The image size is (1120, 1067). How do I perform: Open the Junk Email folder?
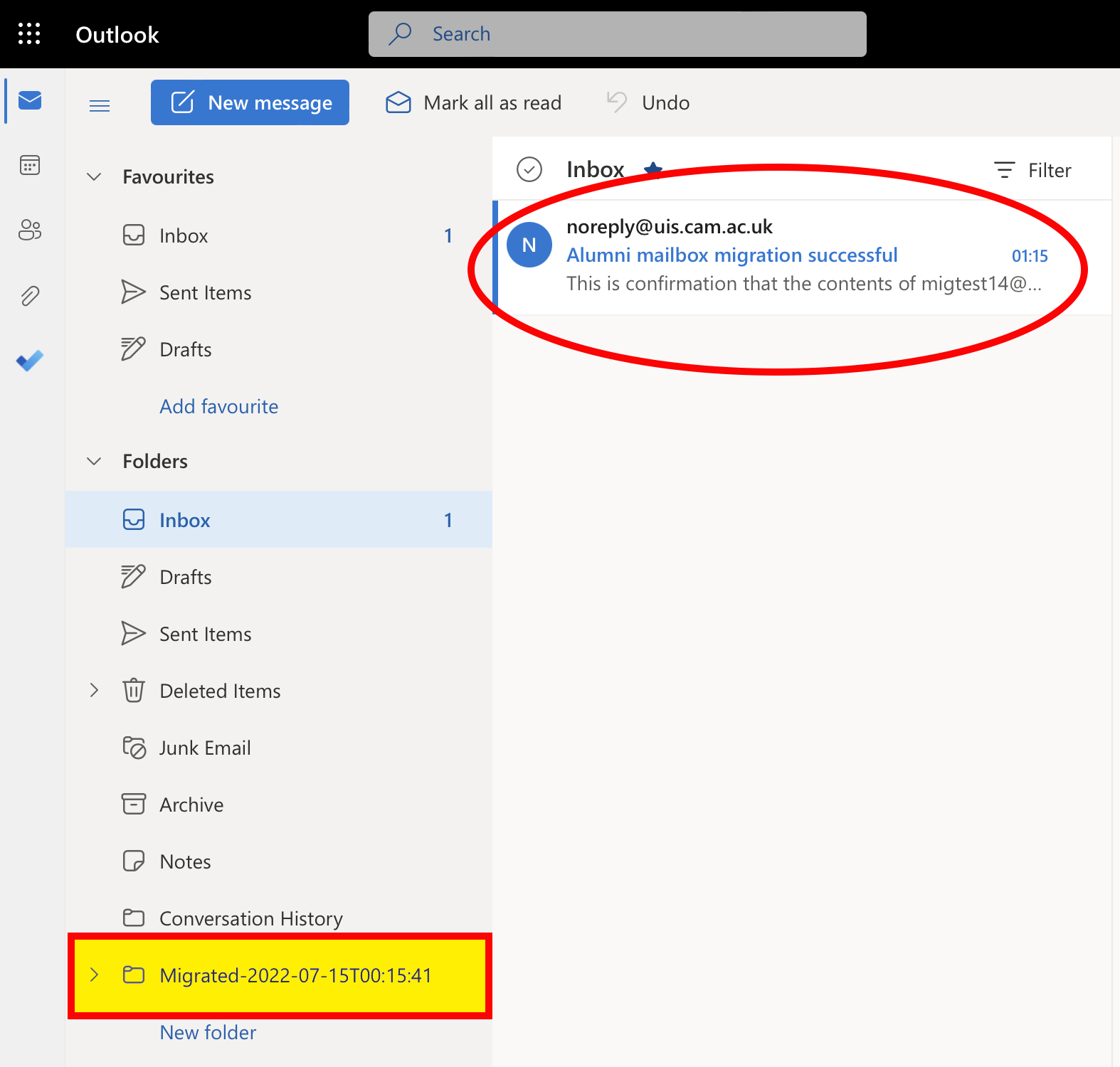[279, 748]
